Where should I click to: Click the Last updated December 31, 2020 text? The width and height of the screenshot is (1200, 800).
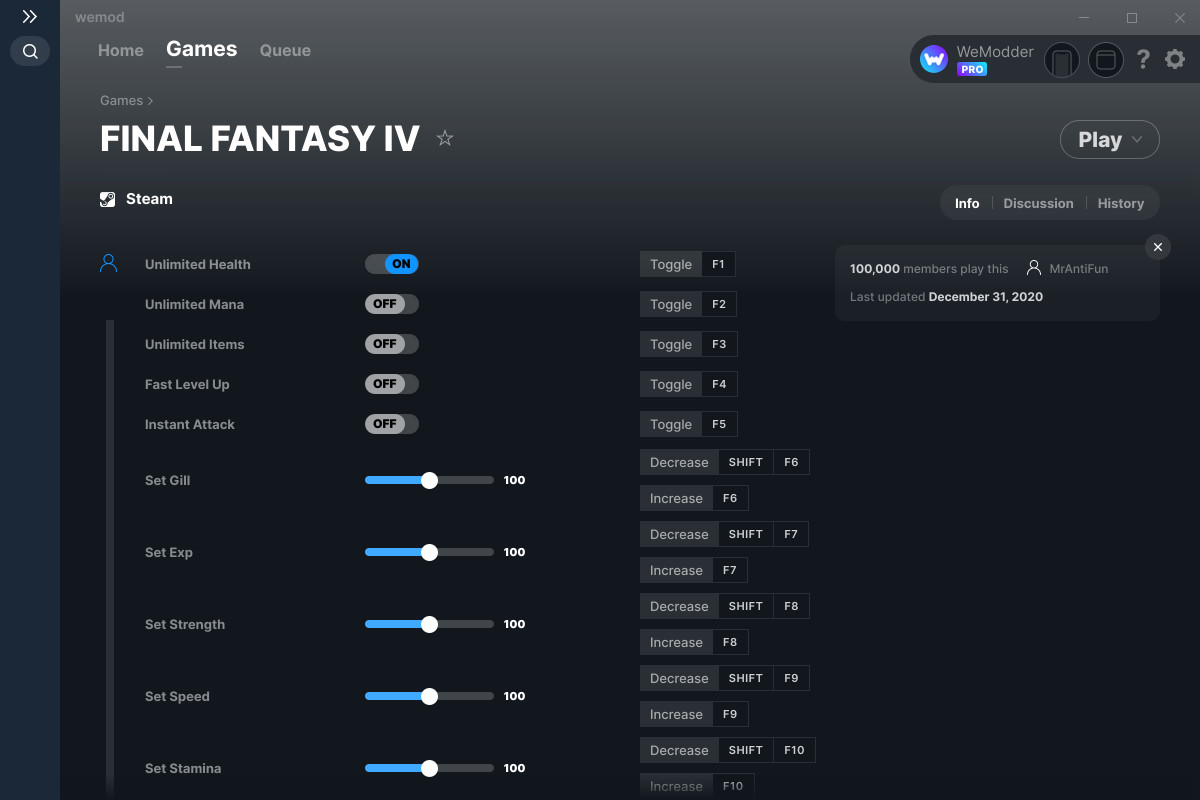click(946, 297)
